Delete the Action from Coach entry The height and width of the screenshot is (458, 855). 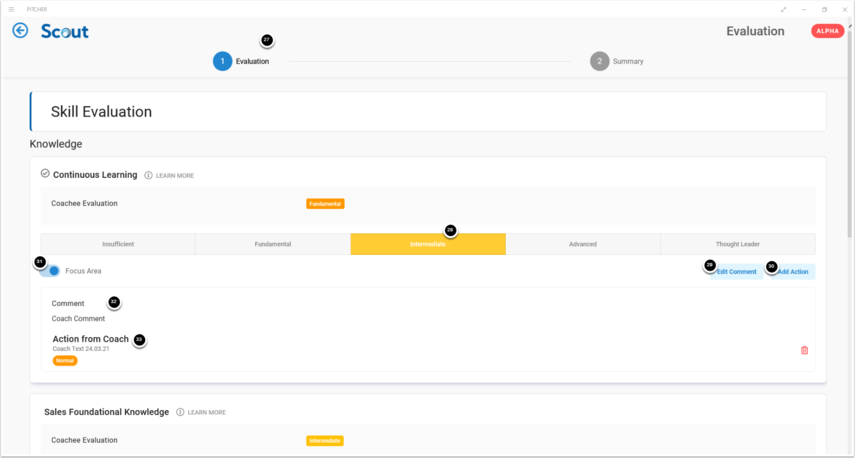[804, 350]
